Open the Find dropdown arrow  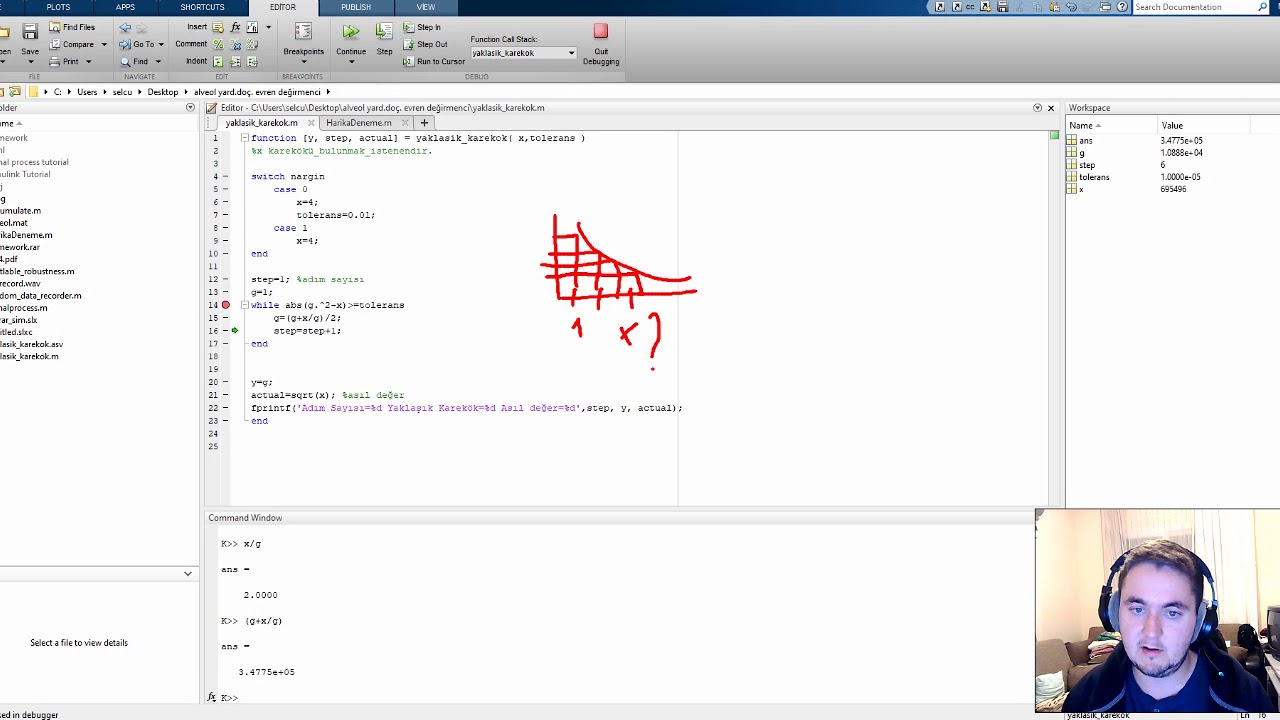157,61
